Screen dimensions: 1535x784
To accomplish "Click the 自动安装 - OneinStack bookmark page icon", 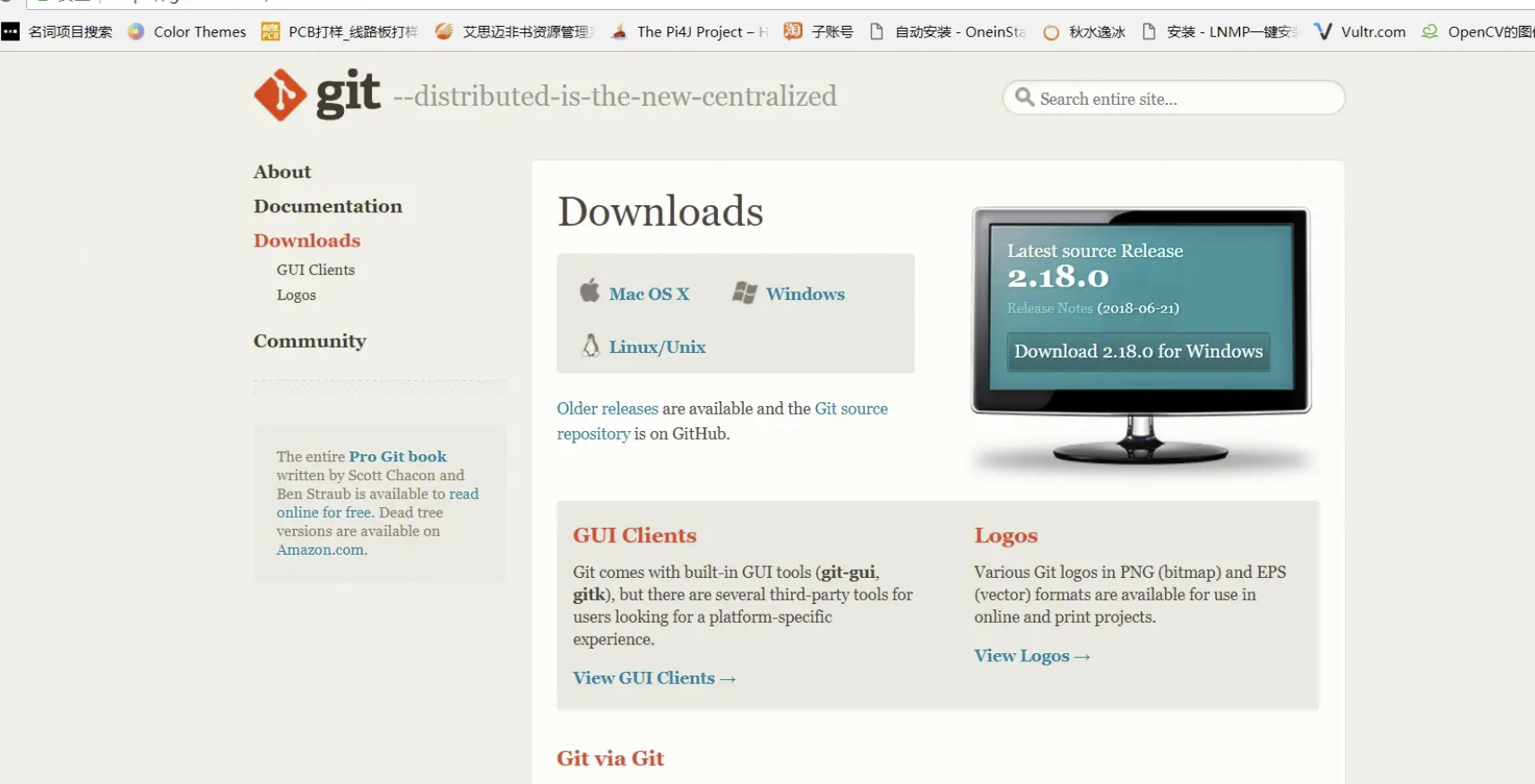I will [x=877, y=31].
